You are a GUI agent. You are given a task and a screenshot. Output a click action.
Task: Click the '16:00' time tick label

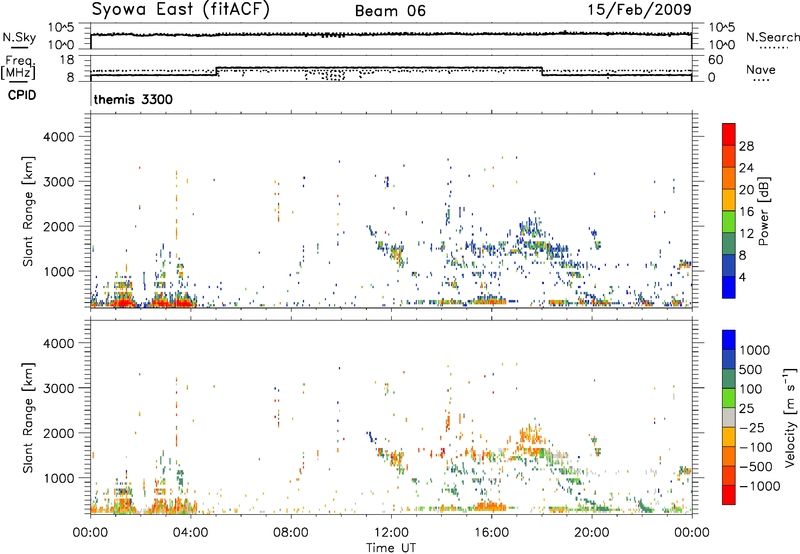491,533
